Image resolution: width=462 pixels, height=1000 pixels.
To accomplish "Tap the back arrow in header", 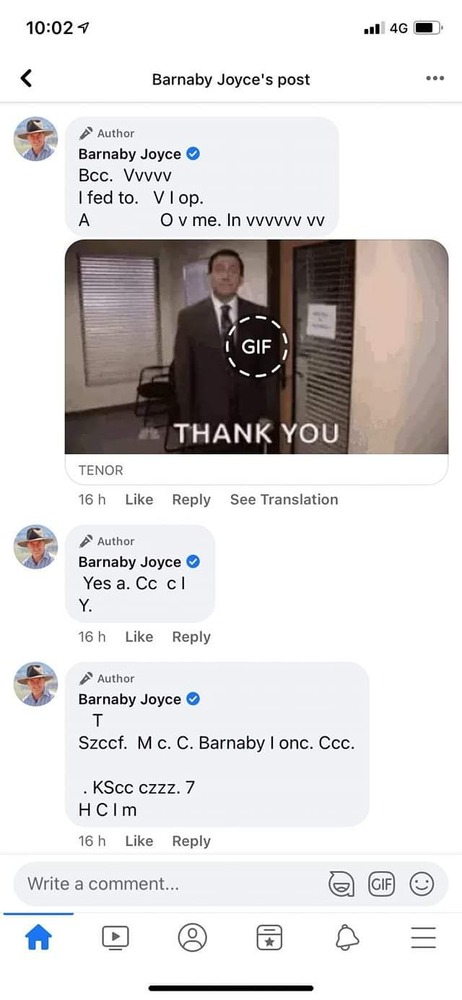I will pos(26,78).
